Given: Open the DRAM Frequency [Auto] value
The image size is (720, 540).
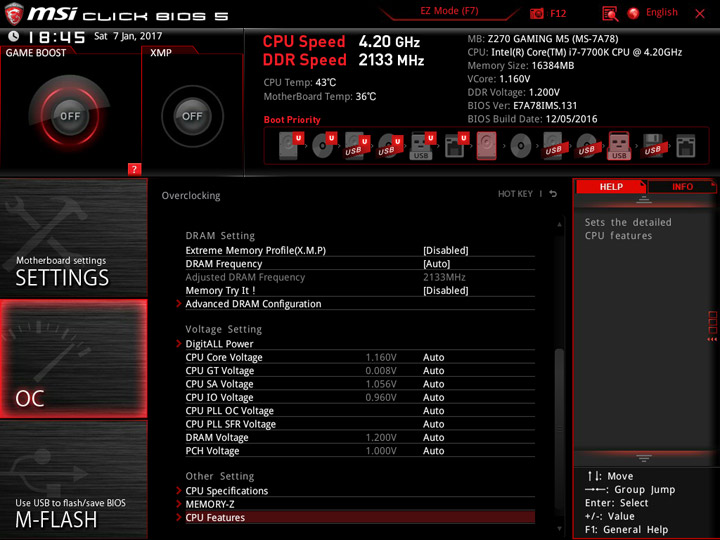Looking at the screenshot, I should tap(436, 264).
